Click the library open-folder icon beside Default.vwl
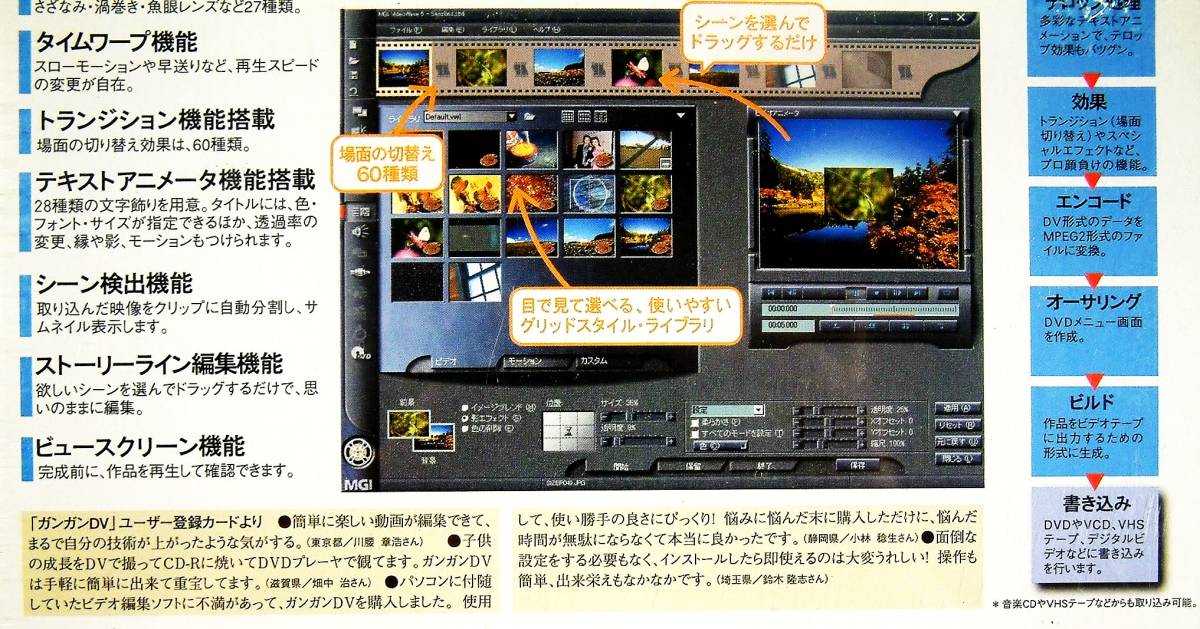 click(531, 117)
